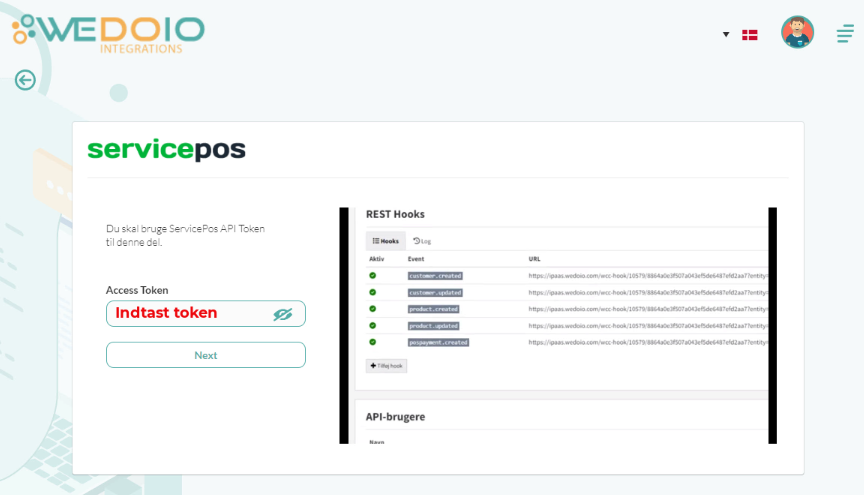Screen dimensions: 864x495
Task: Click green active icon for product.created
Action: click(x=372, y=309)
